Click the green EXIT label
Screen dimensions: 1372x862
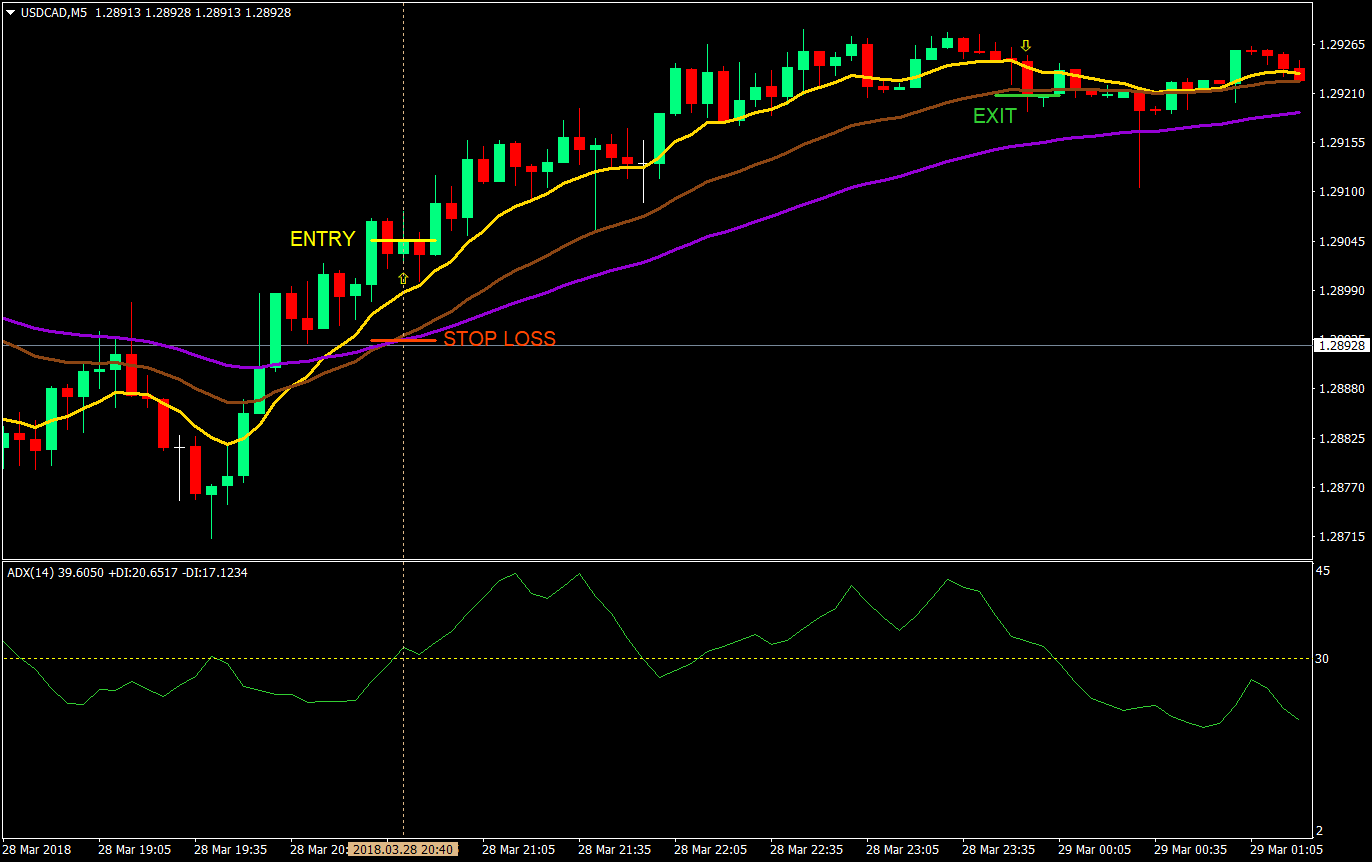[994, 115]
